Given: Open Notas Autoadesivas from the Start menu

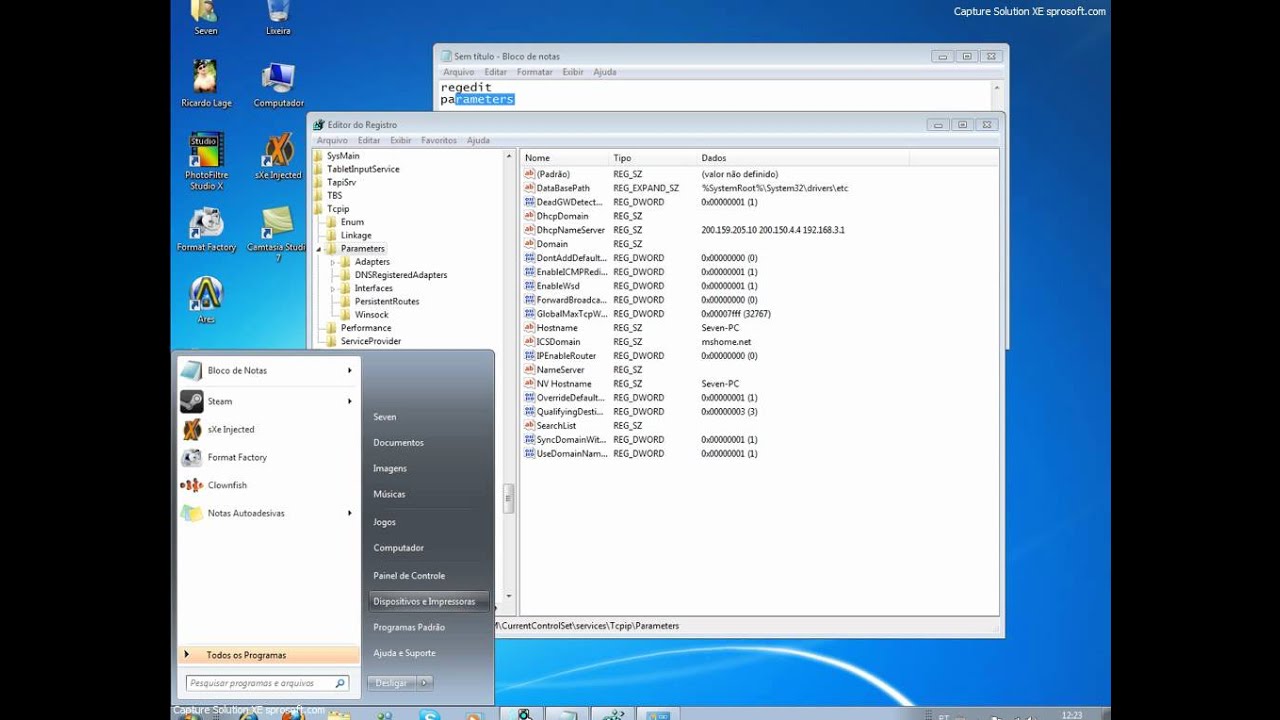Looking at the screenshot, I should point(268,513).
